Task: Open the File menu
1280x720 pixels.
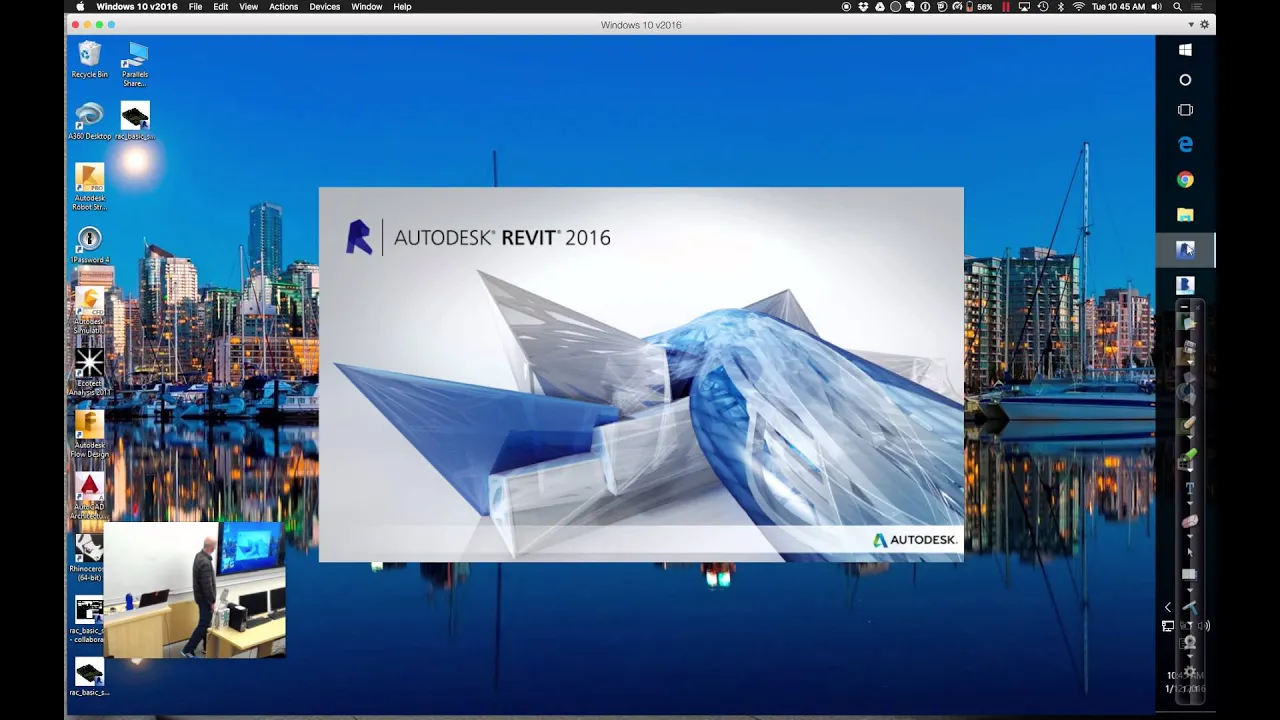Action: [195, 6]
